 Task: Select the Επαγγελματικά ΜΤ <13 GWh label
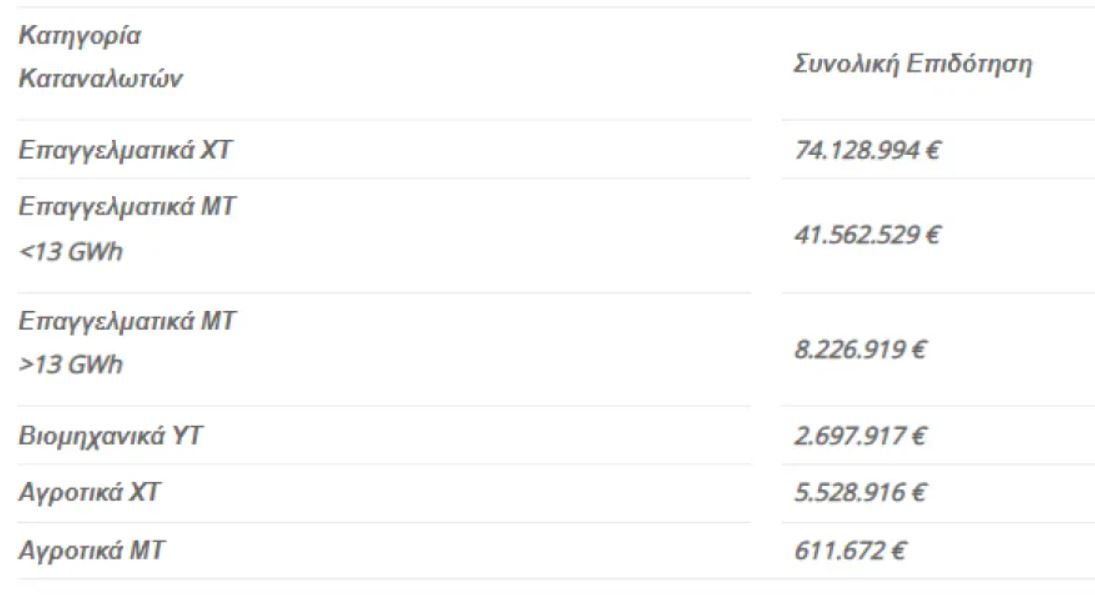coord(127,229)
